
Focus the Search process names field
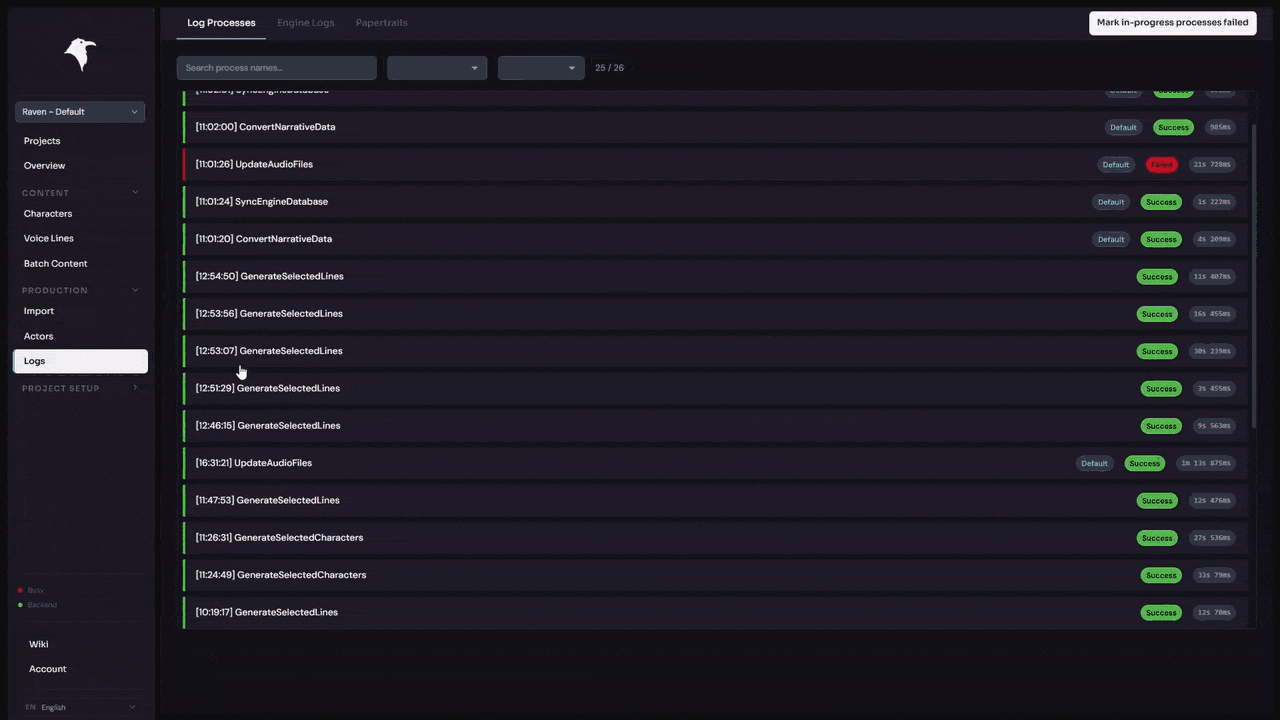(277, 68)
